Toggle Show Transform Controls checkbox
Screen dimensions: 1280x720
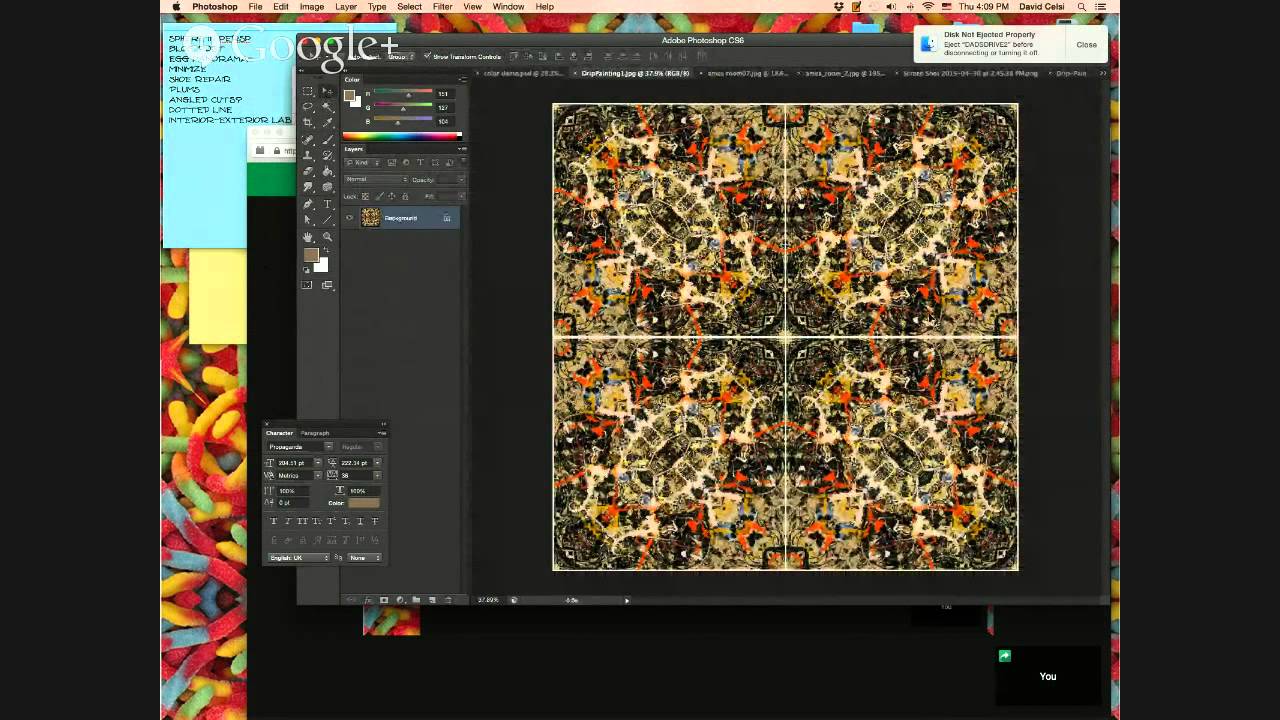(427, 56)
